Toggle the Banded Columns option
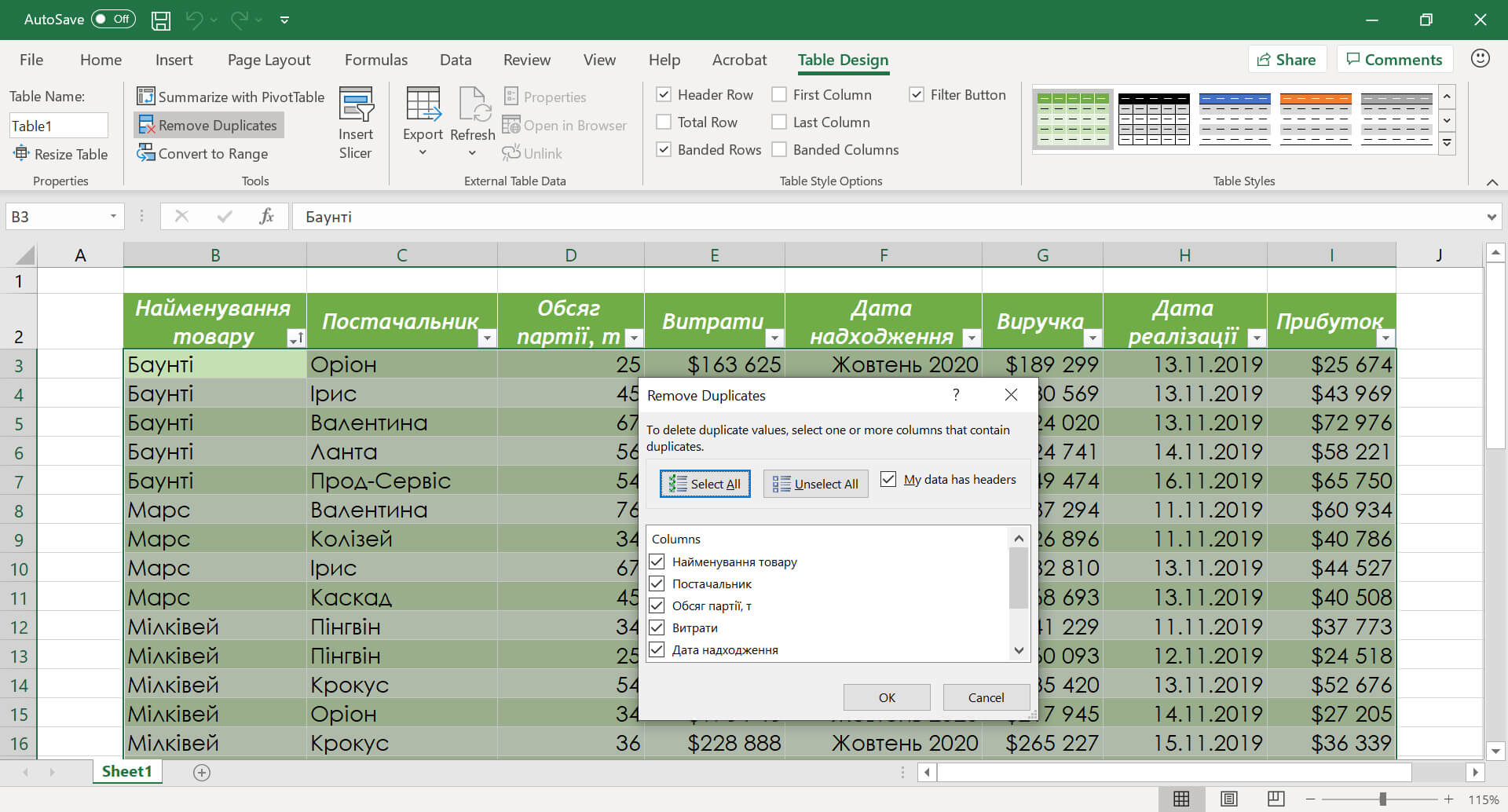Image resolution: width=1508 pixels, height=812 pixels. [780, 150]
